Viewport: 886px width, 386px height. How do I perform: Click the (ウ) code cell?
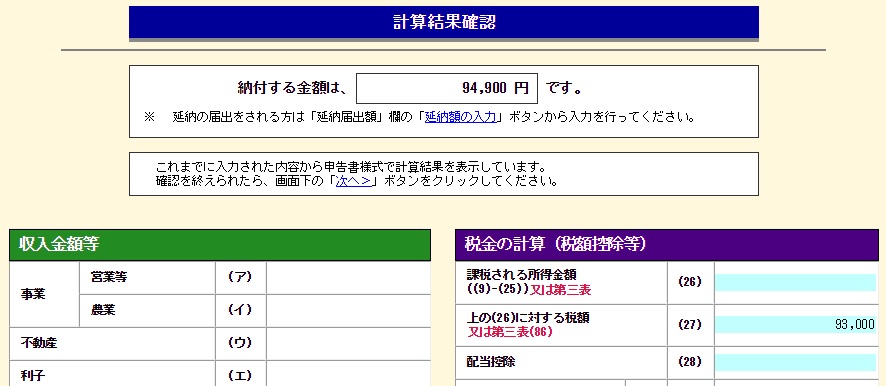(240, 343)
